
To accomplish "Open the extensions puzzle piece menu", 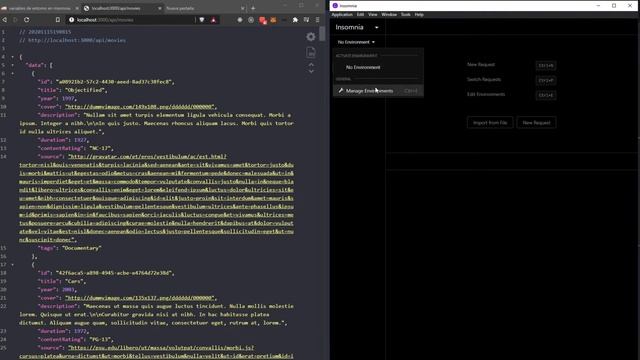I will click(295, 20).
